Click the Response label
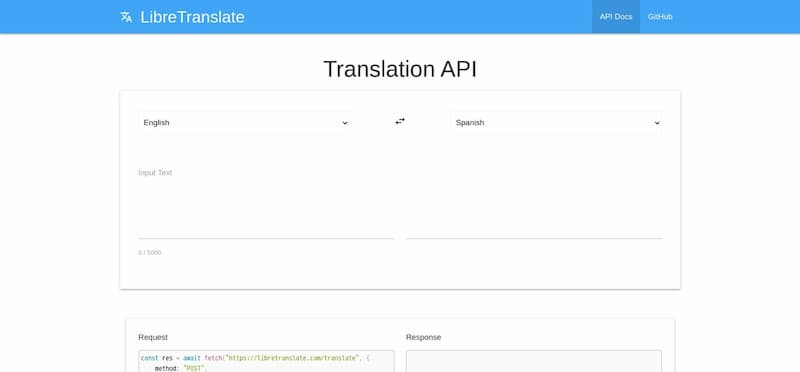The image size is (800, 372). (x=423, y=337)
